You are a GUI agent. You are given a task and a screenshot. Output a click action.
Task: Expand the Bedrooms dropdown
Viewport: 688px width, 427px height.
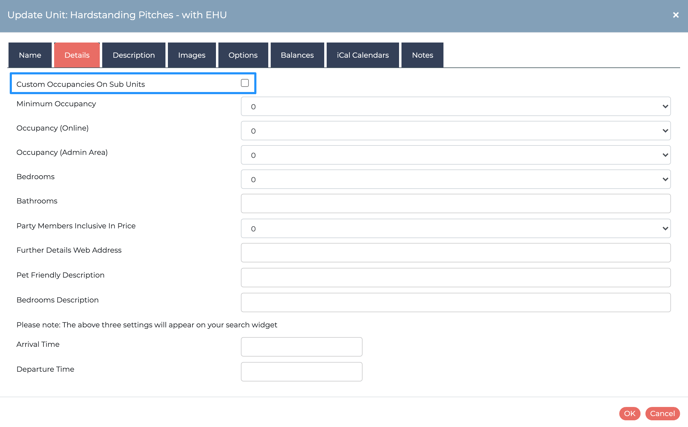coord(455,179)
